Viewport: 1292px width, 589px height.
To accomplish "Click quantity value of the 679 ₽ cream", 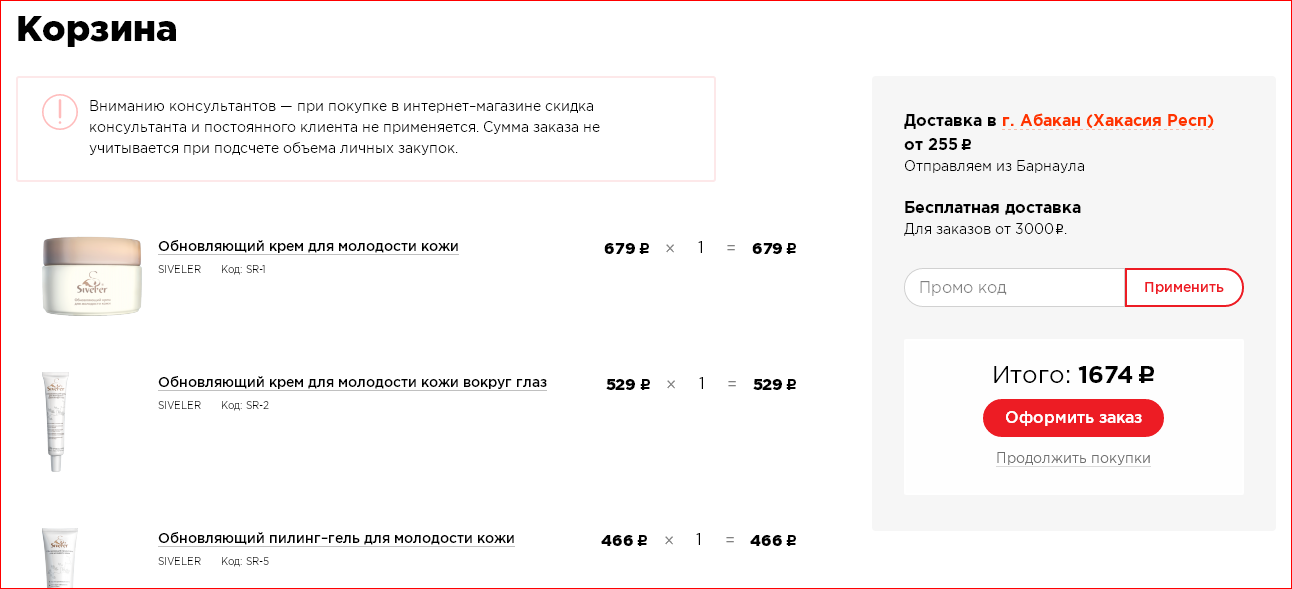I will 701,248.
